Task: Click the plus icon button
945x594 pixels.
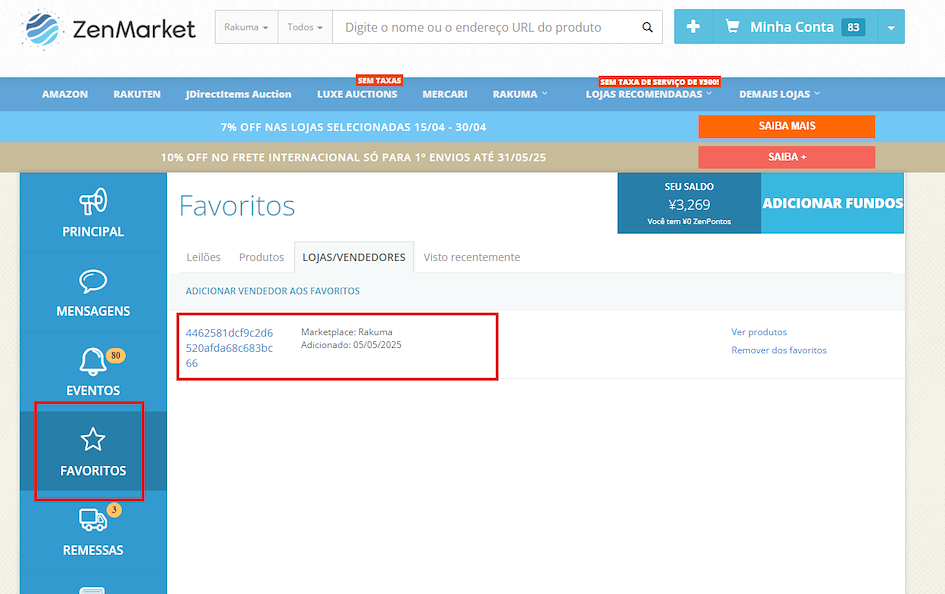Action: (x=693, y=27)
